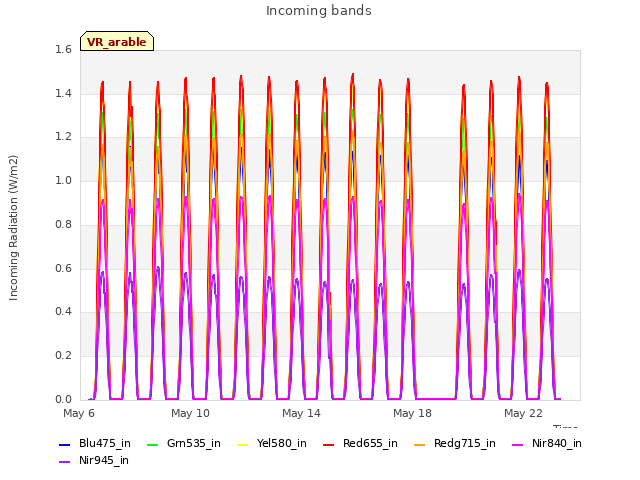
Task: Click the 0.4 y-axis tick label
Action: coord(63,311)
